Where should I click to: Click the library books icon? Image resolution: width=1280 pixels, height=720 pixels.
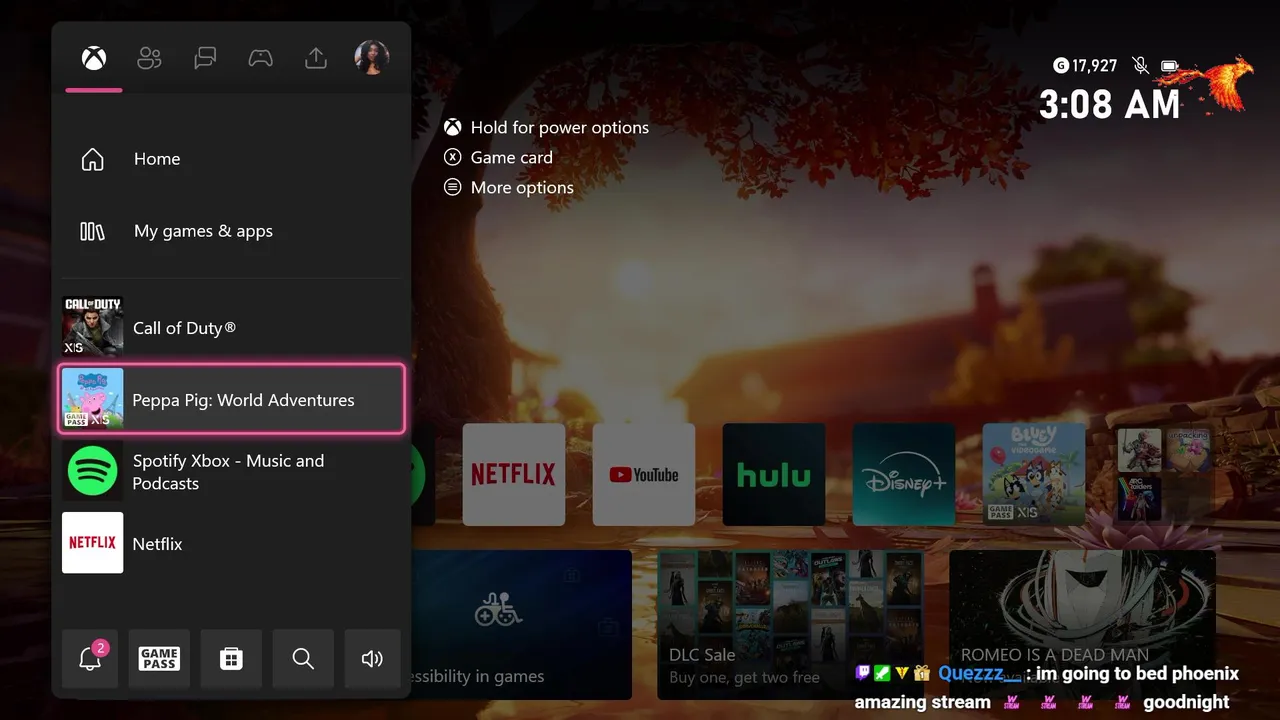click(92, 231)
